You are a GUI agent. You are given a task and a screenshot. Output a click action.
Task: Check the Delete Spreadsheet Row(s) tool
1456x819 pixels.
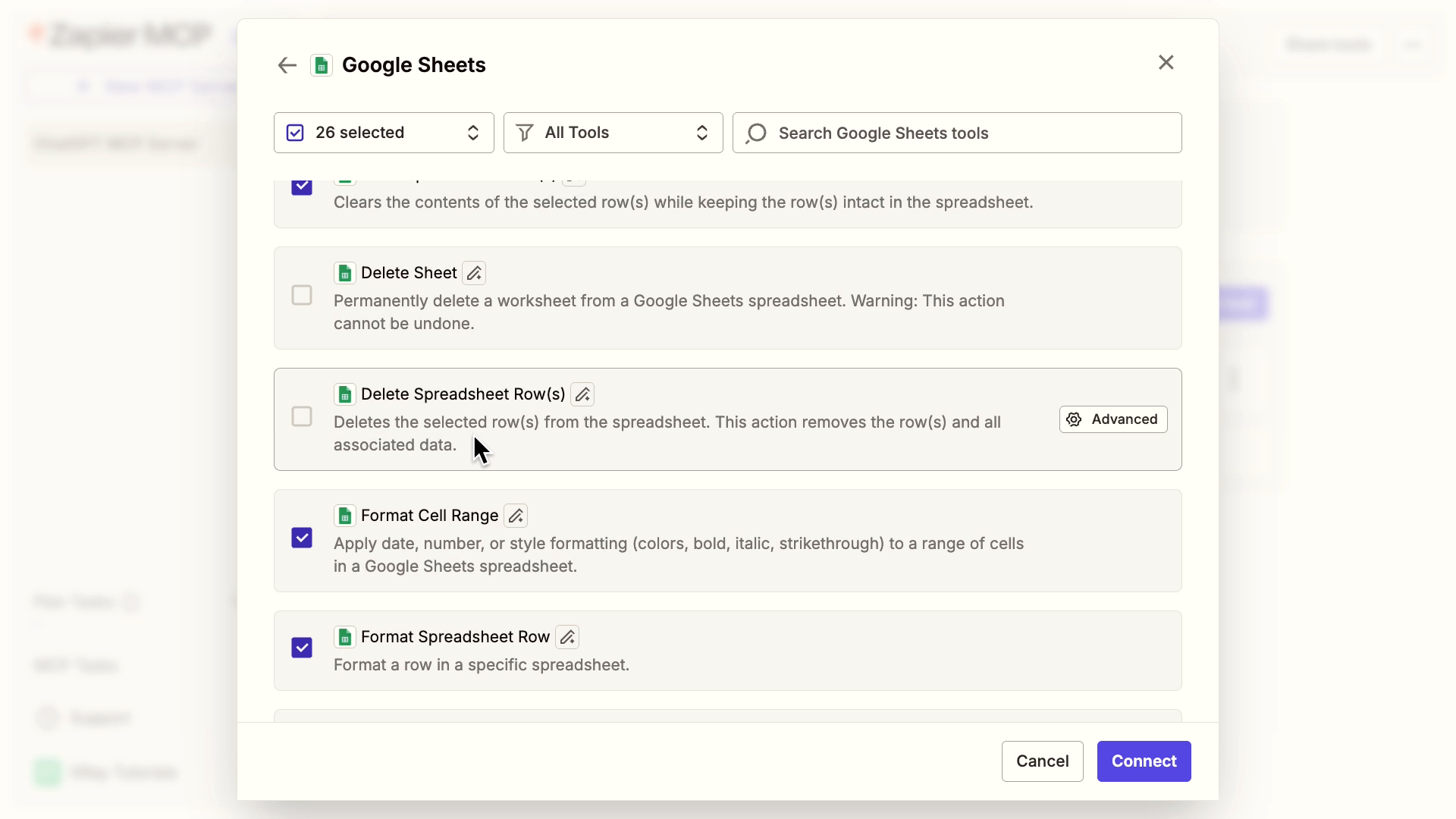click(x=302, y=416)
